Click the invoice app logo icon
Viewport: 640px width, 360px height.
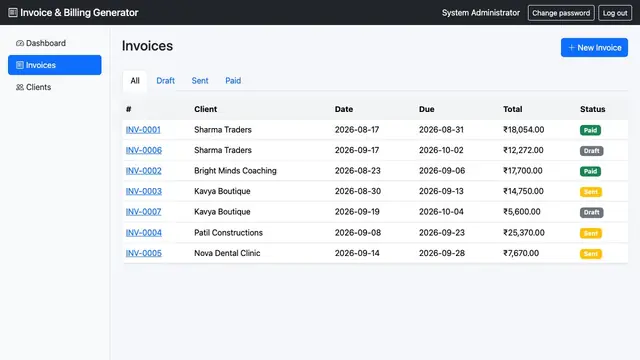click(13, 13)
